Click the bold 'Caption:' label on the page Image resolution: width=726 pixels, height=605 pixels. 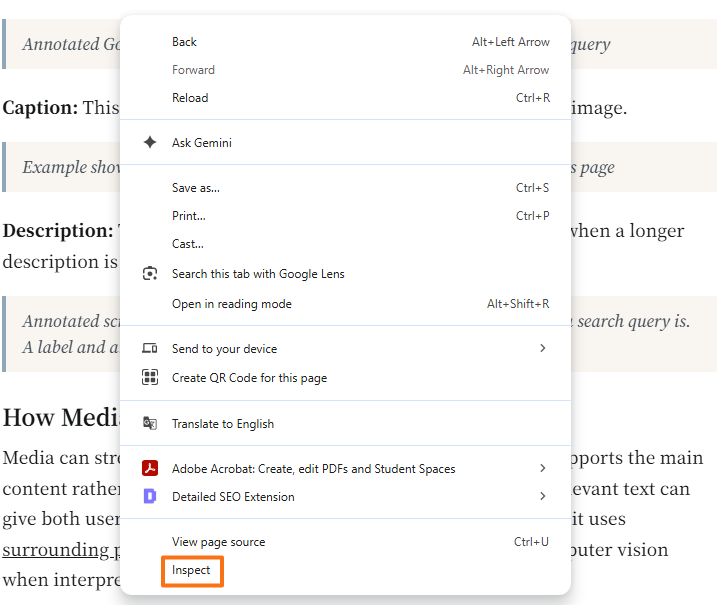40,107
